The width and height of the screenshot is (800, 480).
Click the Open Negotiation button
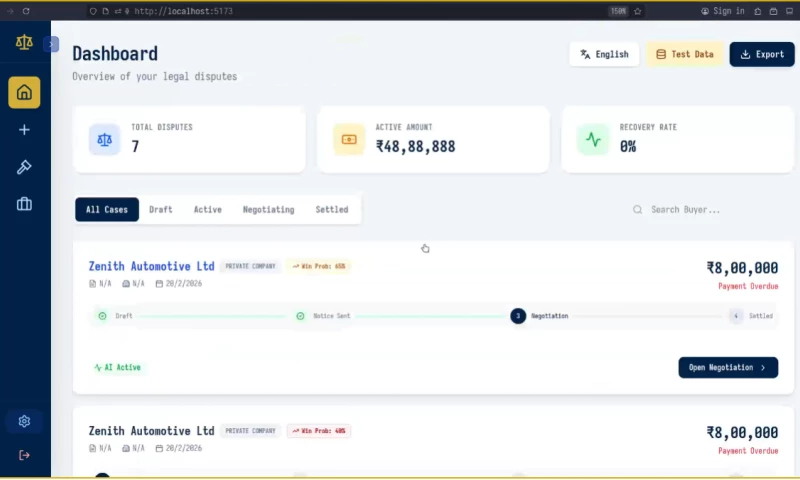pos(728,368)
